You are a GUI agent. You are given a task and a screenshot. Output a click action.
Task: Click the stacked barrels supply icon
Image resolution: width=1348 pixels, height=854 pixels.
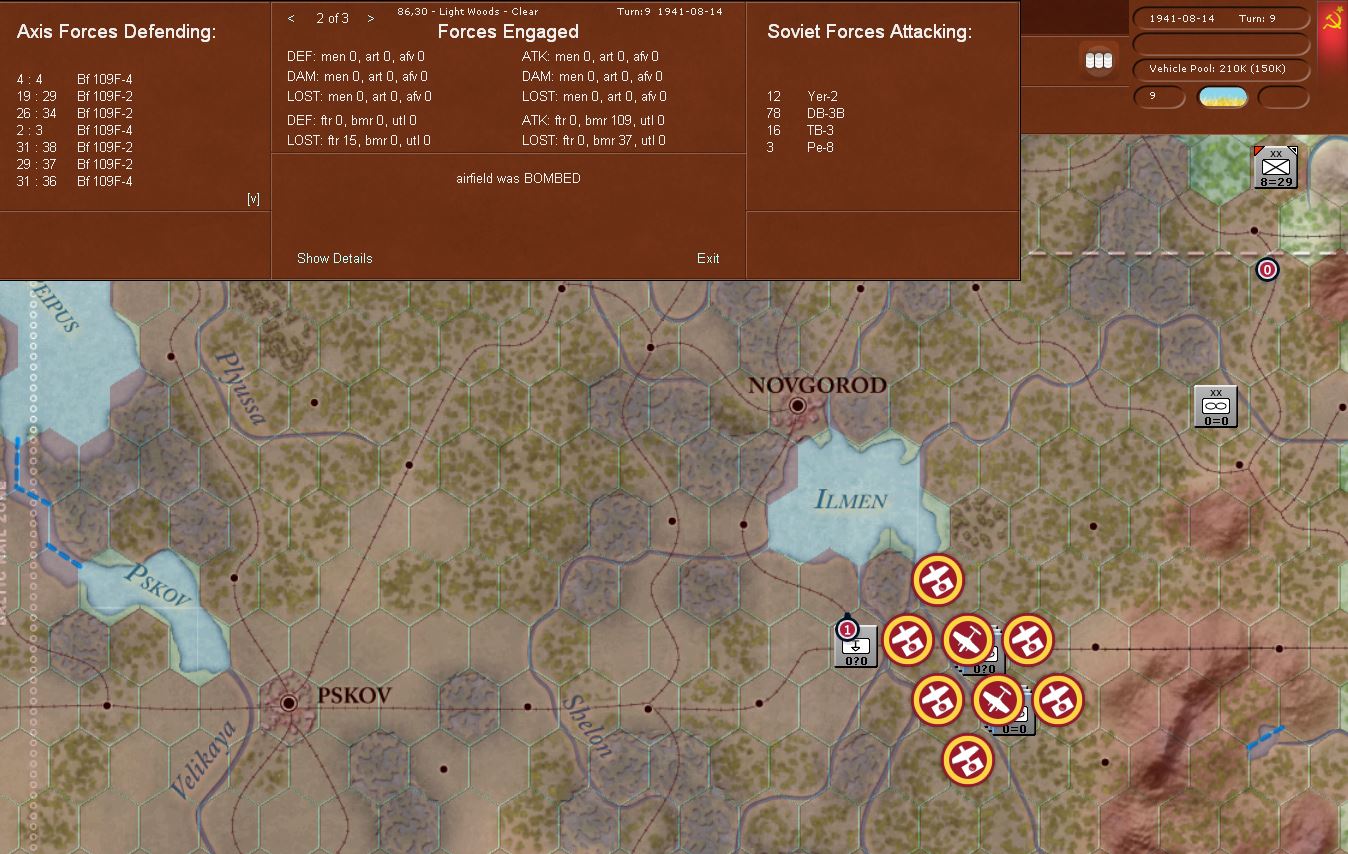(1100, 61)
